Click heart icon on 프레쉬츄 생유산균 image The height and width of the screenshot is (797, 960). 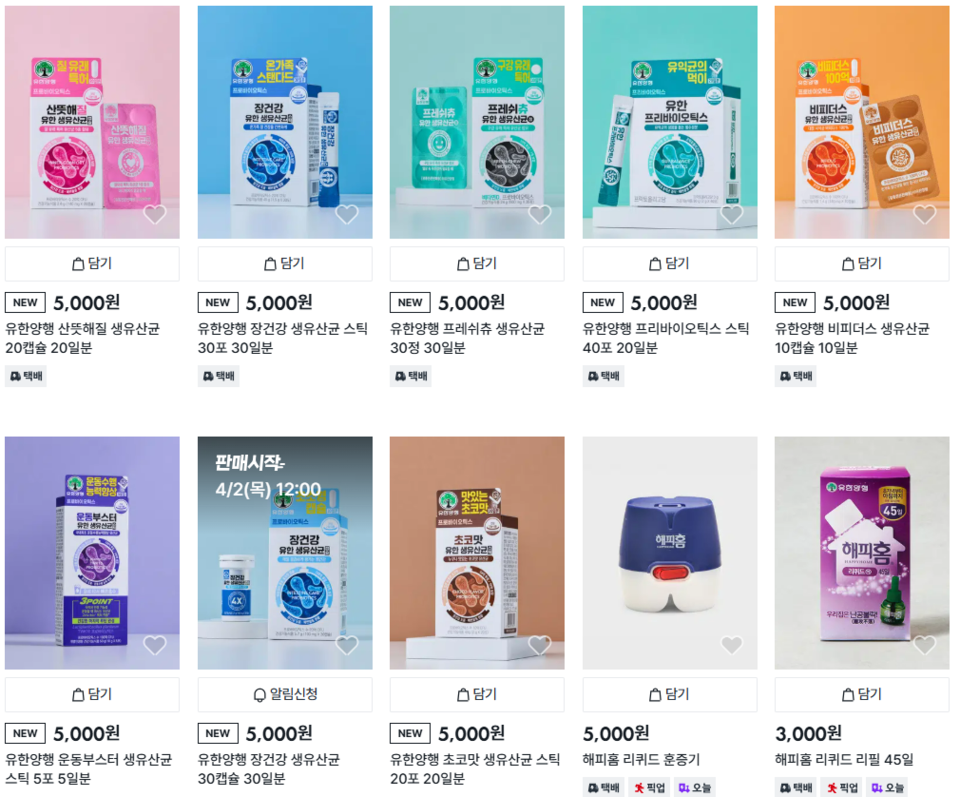539,214
